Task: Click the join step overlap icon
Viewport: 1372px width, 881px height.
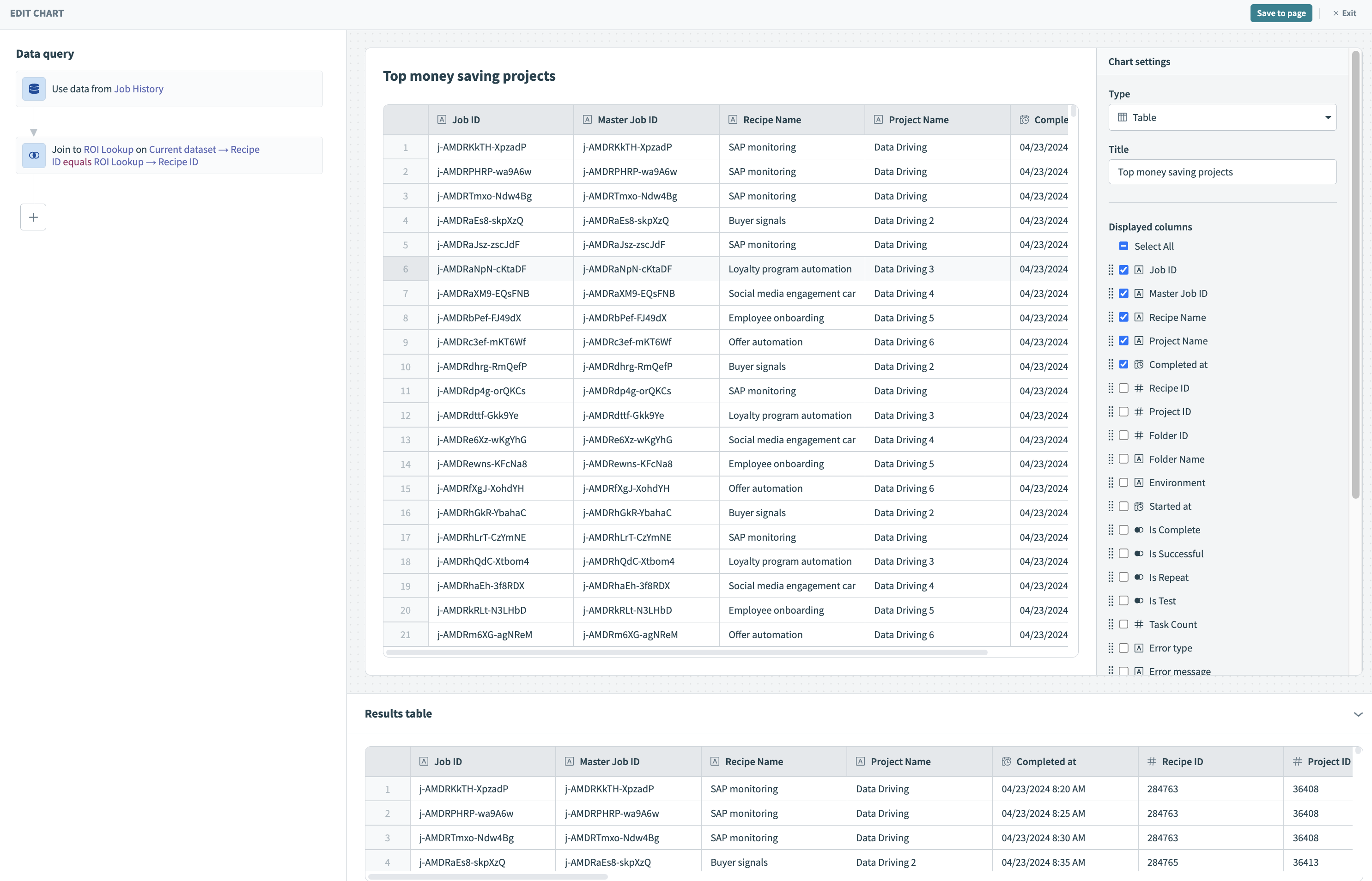Action: (34, 156)
